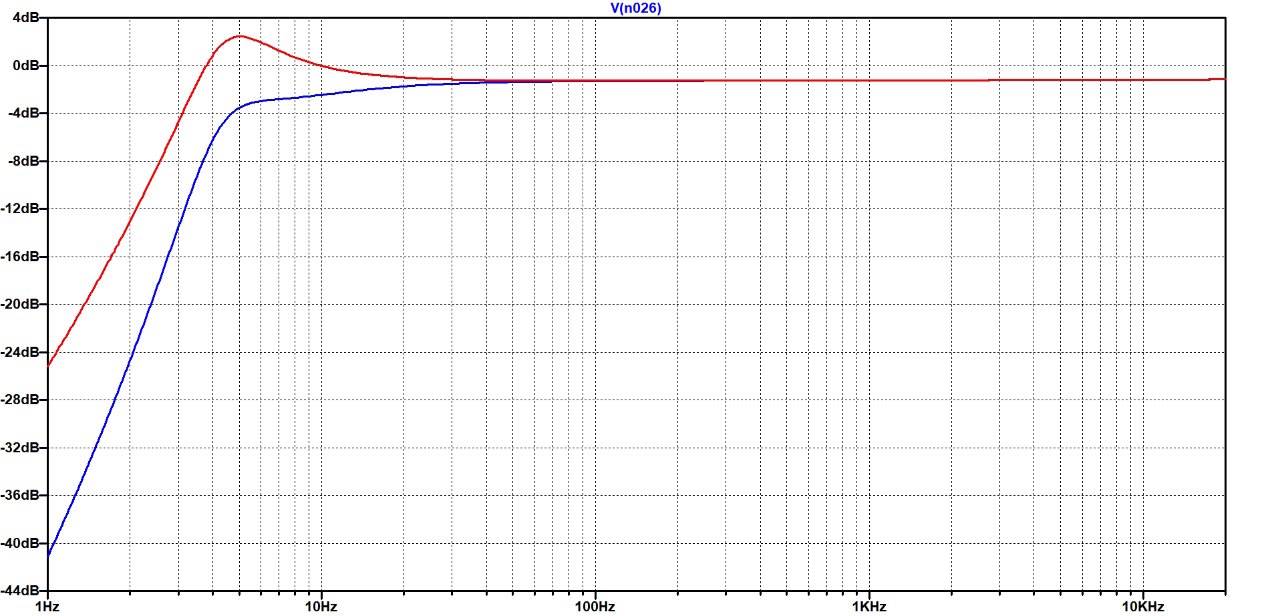Screen dimensions: 1280x616
Task: Click the -20dB vertical axis label
Action: pyautogui.click(x=25, y=305)
